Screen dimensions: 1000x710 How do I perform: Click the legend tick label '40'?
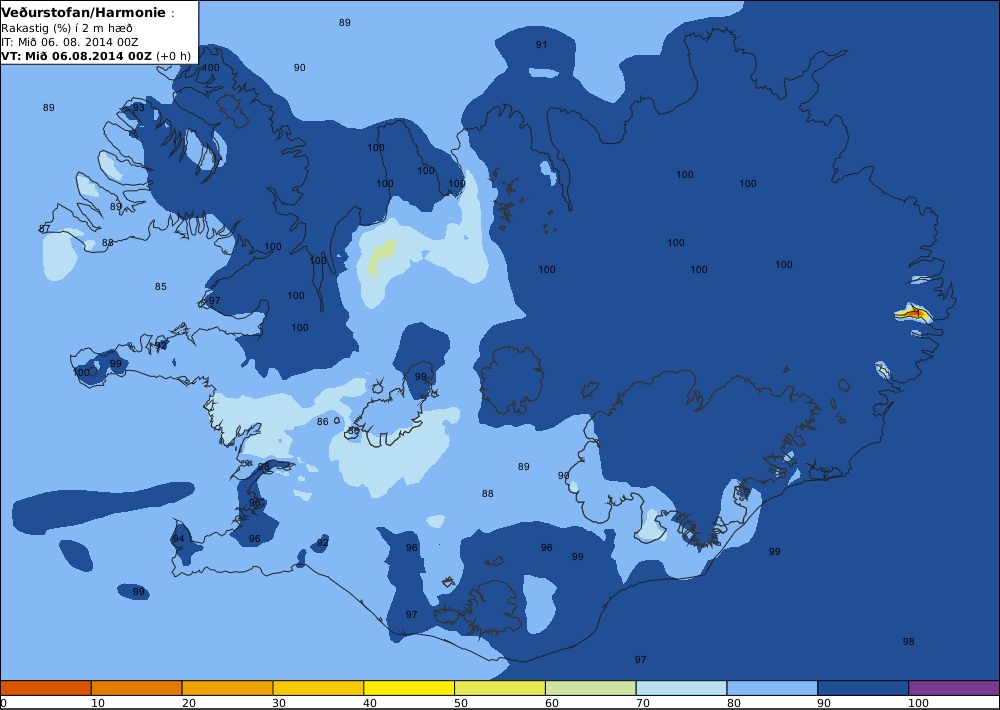point(371,703)
